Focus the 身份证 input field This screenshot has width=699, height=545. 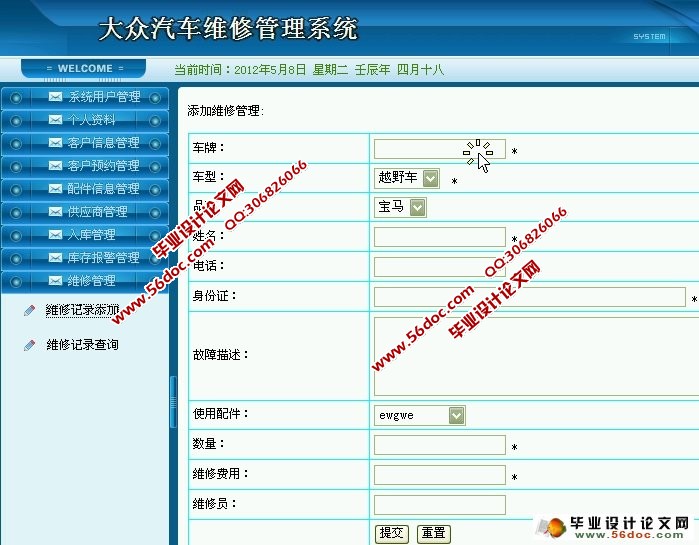click(x=530, y=297)
